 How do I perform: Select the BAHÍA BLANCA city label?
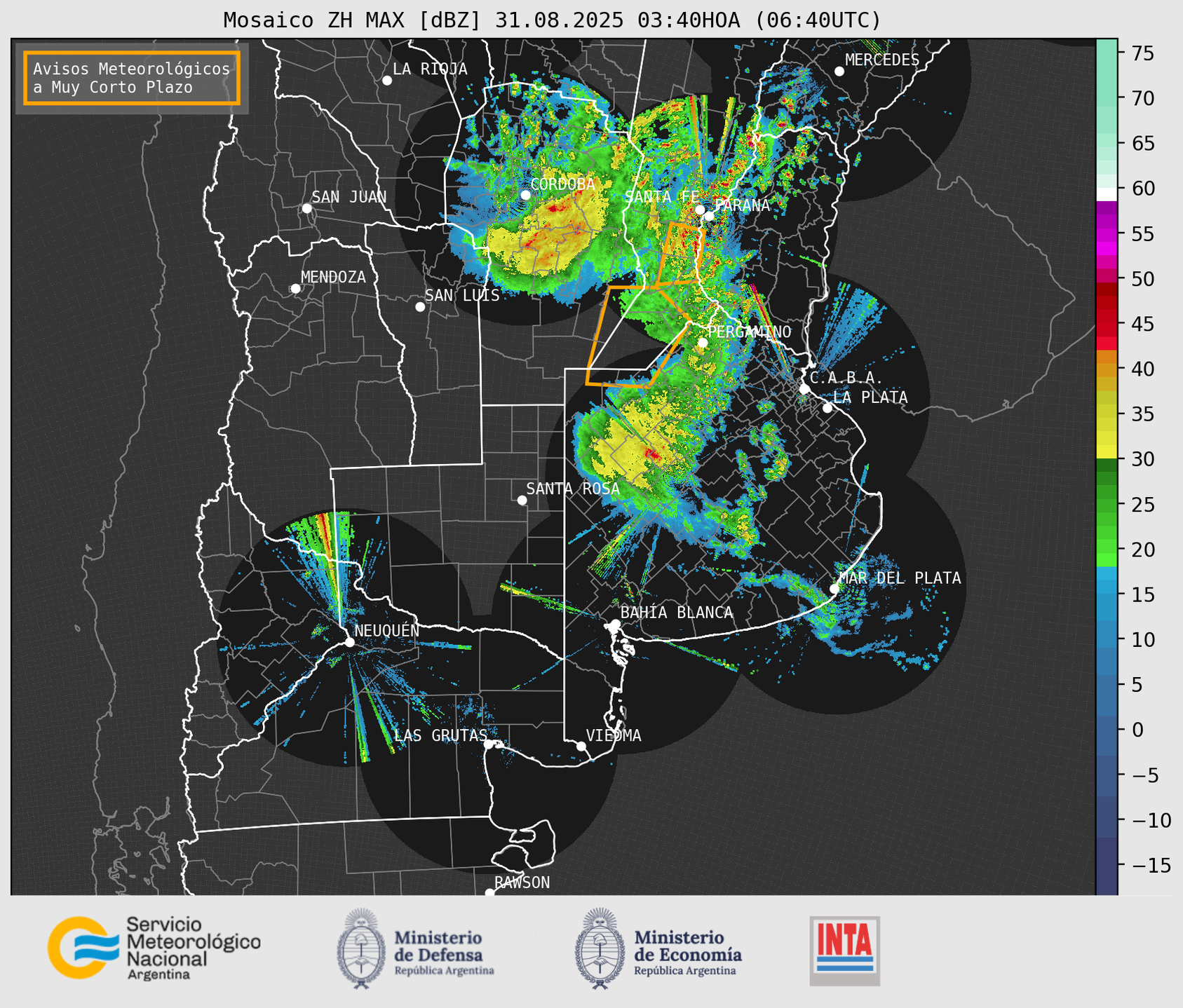point(677,613)
